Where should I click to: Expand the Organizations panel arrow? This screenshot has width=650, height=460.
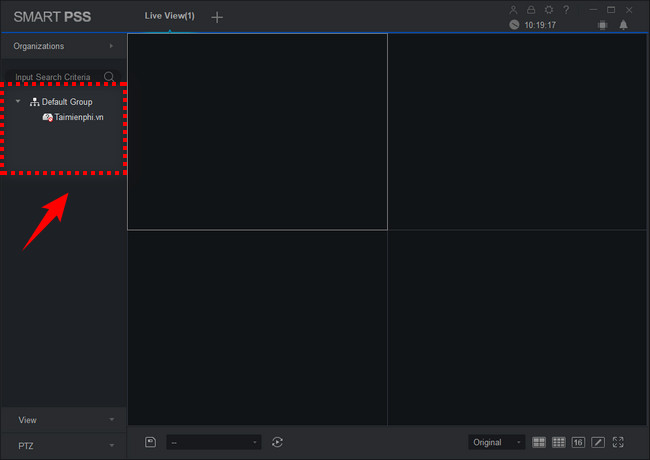[x=111, y=46]
